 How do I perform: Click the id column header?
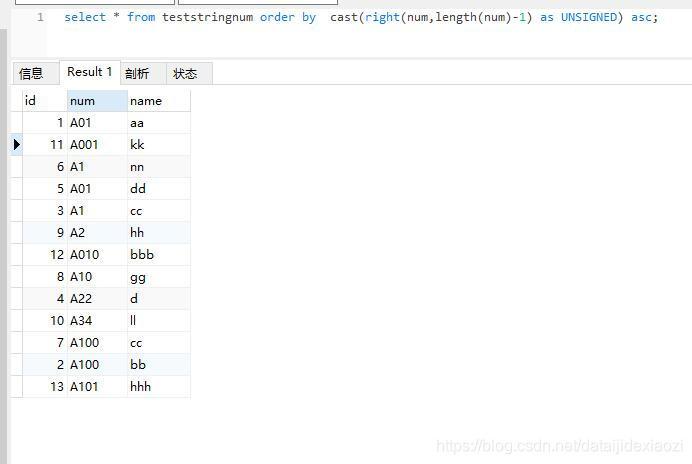point(45,101)
